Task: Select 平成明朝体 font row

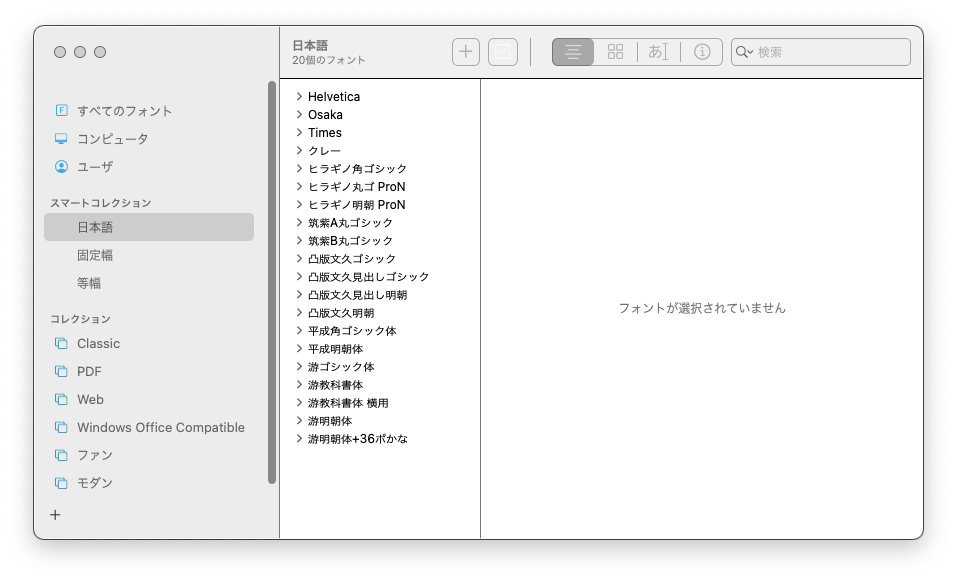Action: point(381,348)
